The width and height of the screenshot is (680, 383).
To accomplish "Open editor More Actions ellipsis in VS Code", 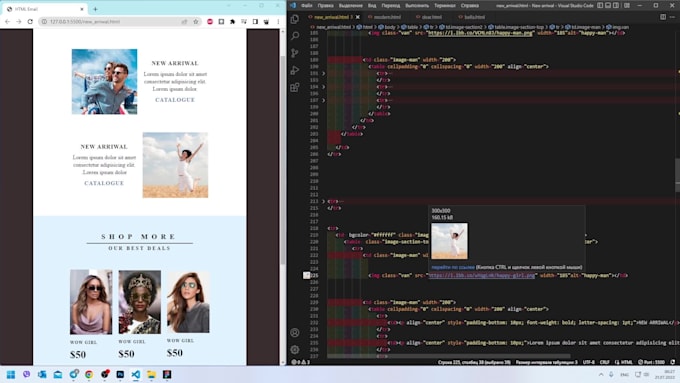I will 672,17.
